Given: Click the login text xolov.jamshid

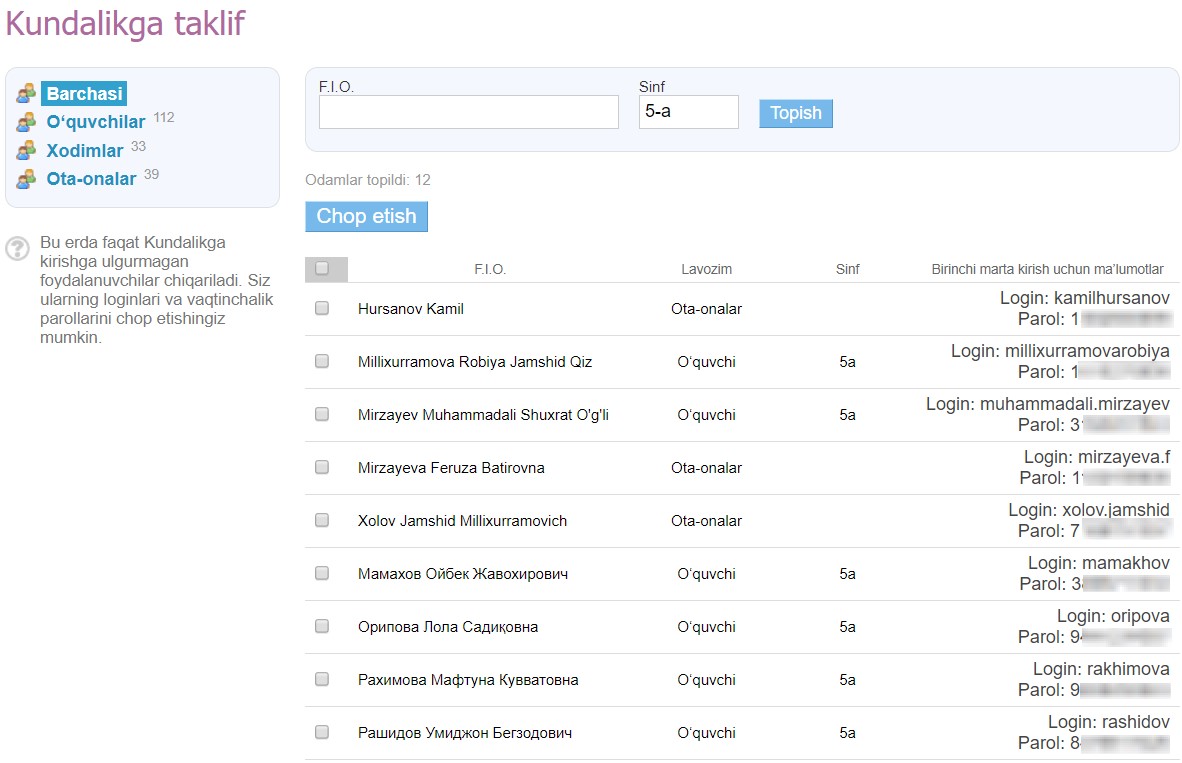Looking at the screenshot, I should 1116,510.
